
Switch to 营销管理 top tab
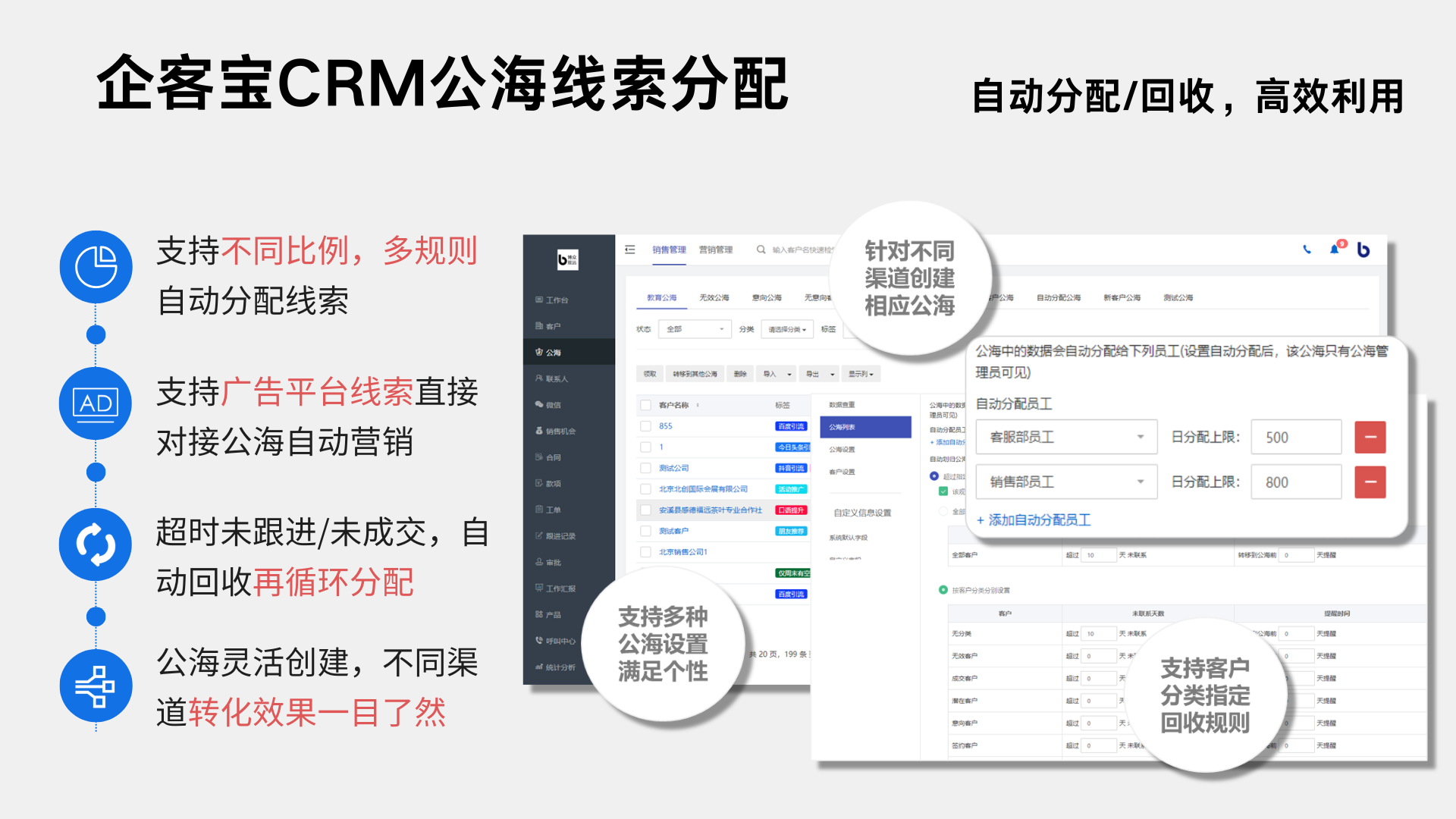pos(715,249)
